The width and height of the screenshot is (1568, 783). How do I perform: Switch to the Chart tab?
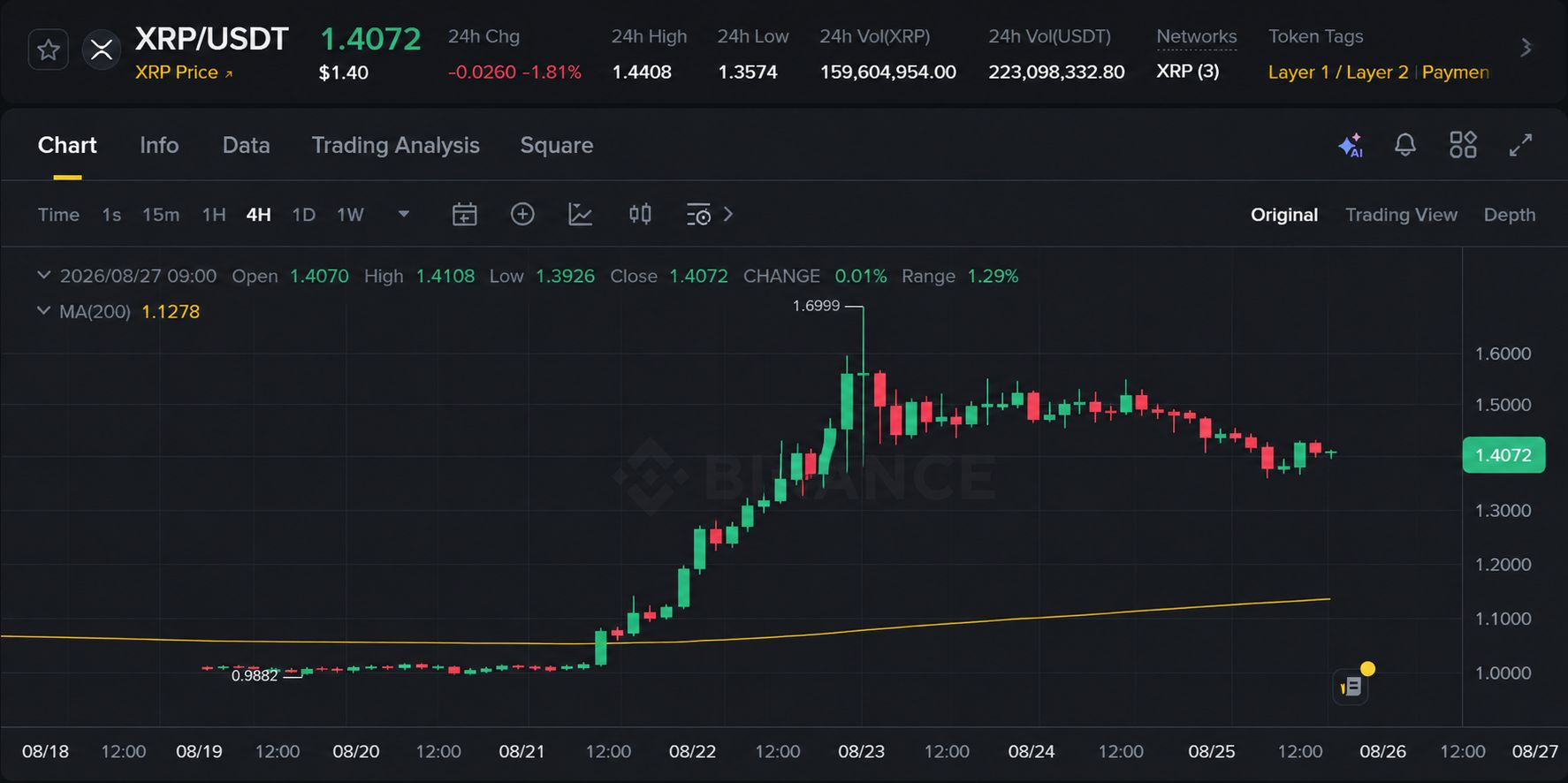click(67, 145)
